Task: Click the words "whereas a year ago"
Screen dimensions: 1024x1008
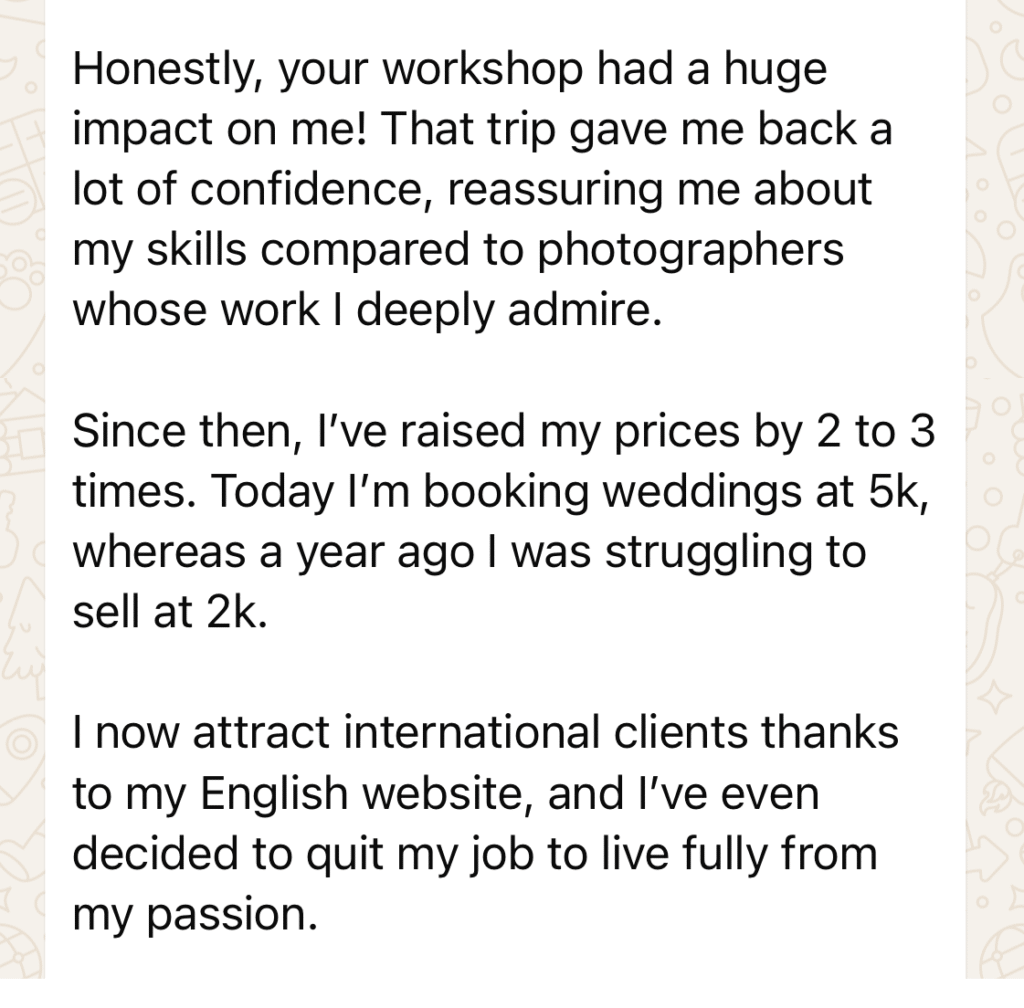Action: pyautogui.click(x=255, y=552)
